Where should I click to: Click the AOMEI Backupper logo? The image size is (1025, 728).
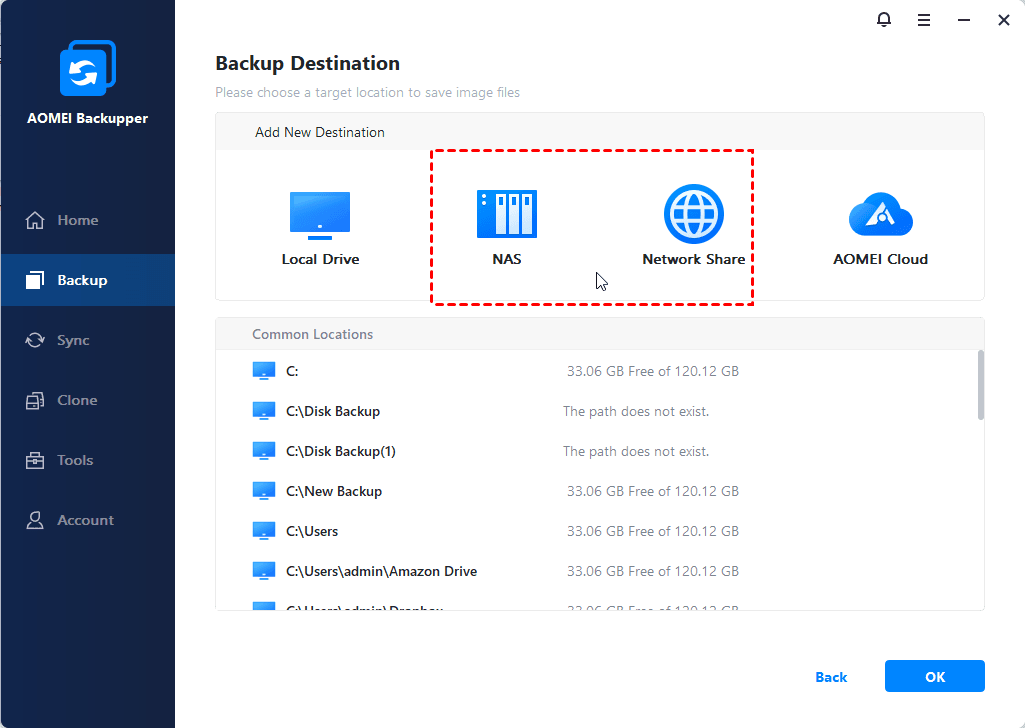pos(87,70)
